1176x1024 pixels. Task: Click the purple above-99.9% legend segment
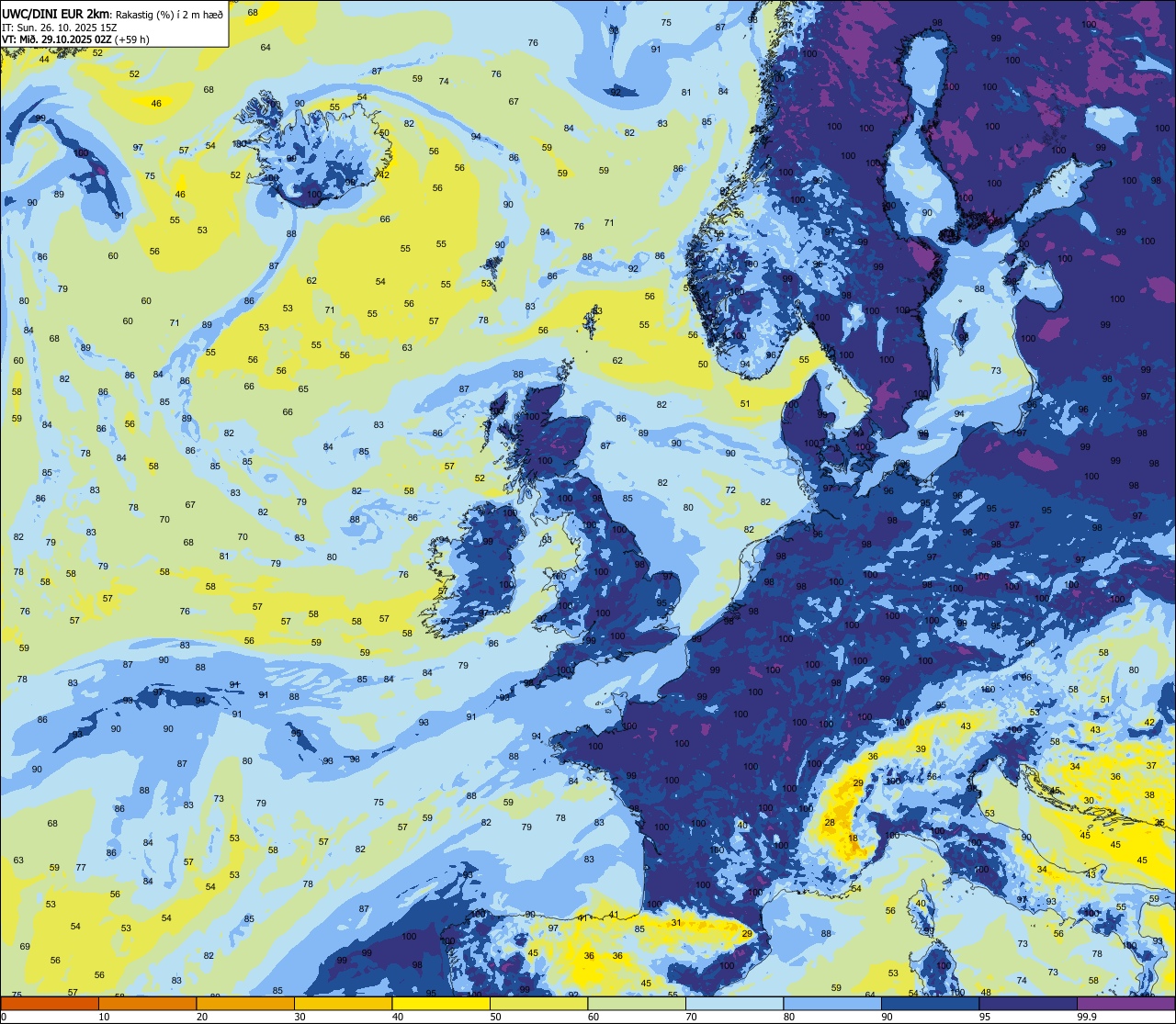click(x=1125, y=1003)
